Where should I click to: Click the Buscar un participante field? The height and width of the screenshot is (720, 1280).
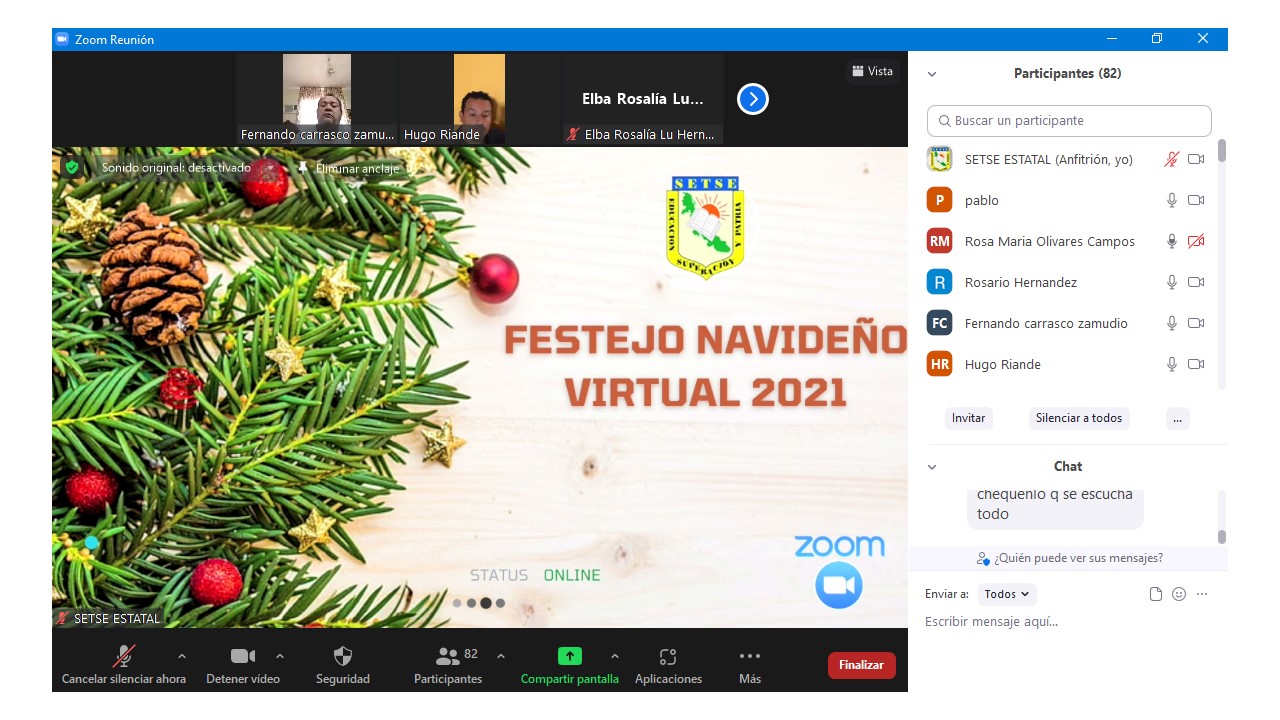coord(1069,121)
